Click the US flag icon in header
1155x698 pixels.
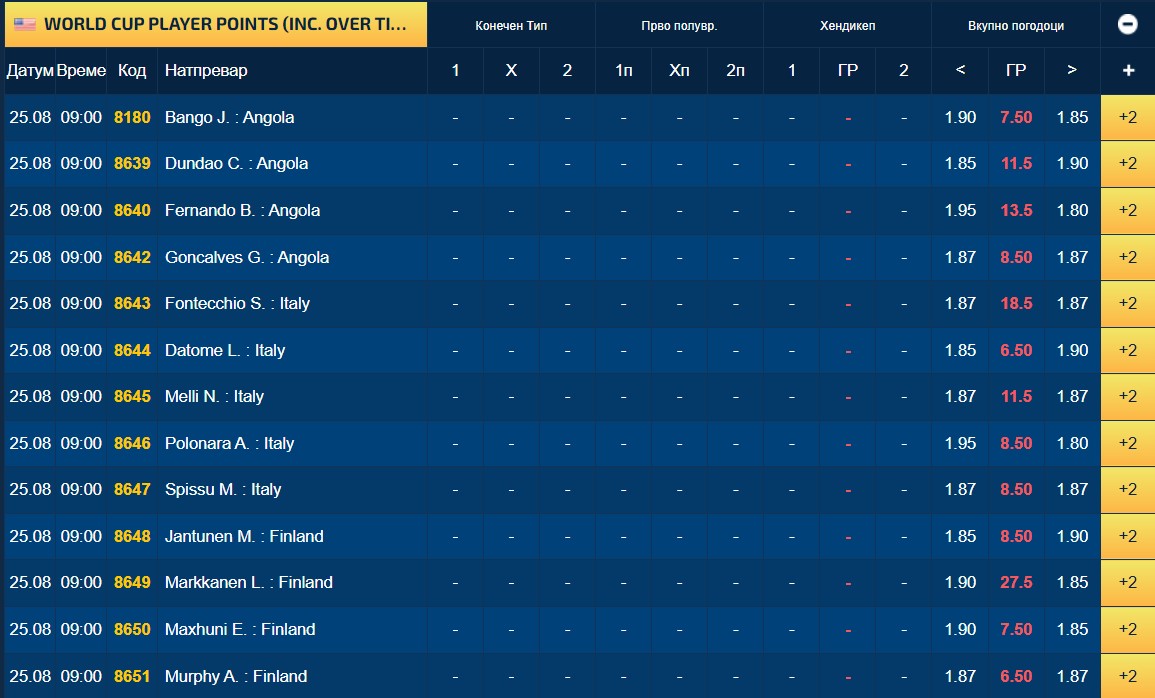[25, 24]
